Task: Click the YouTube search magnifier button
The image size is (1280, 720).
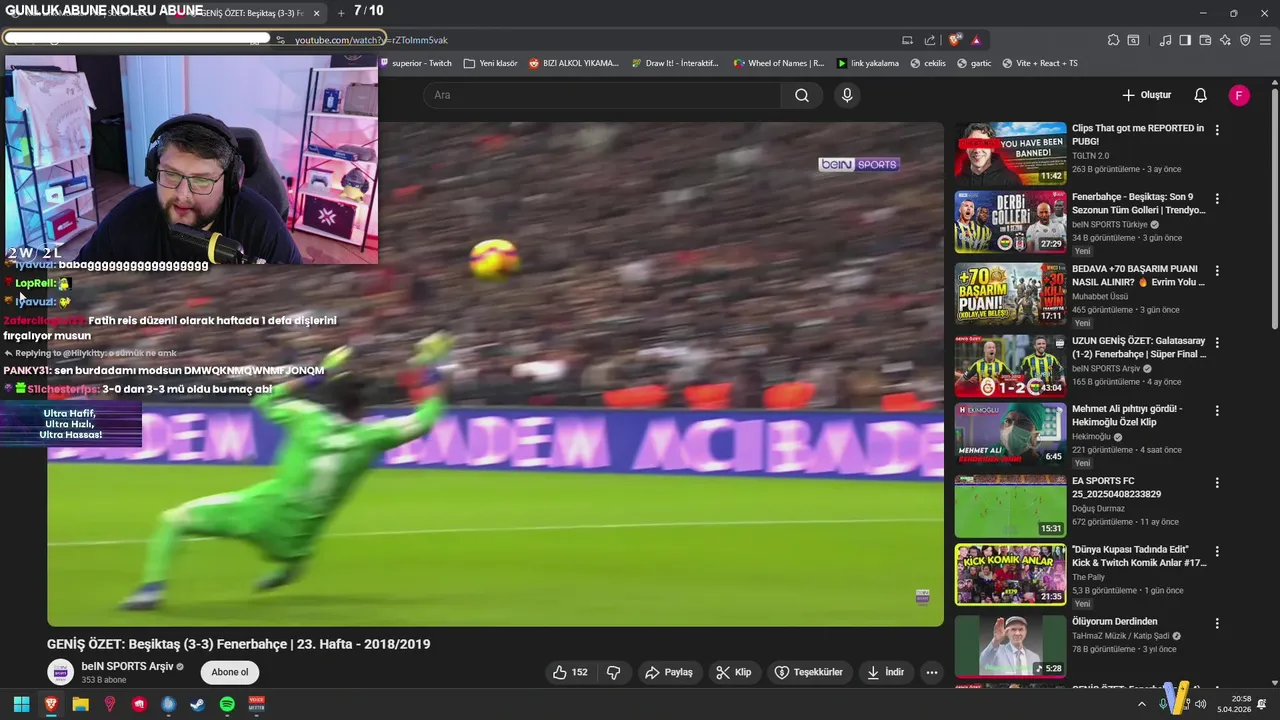Action: (x=802, y=95)
